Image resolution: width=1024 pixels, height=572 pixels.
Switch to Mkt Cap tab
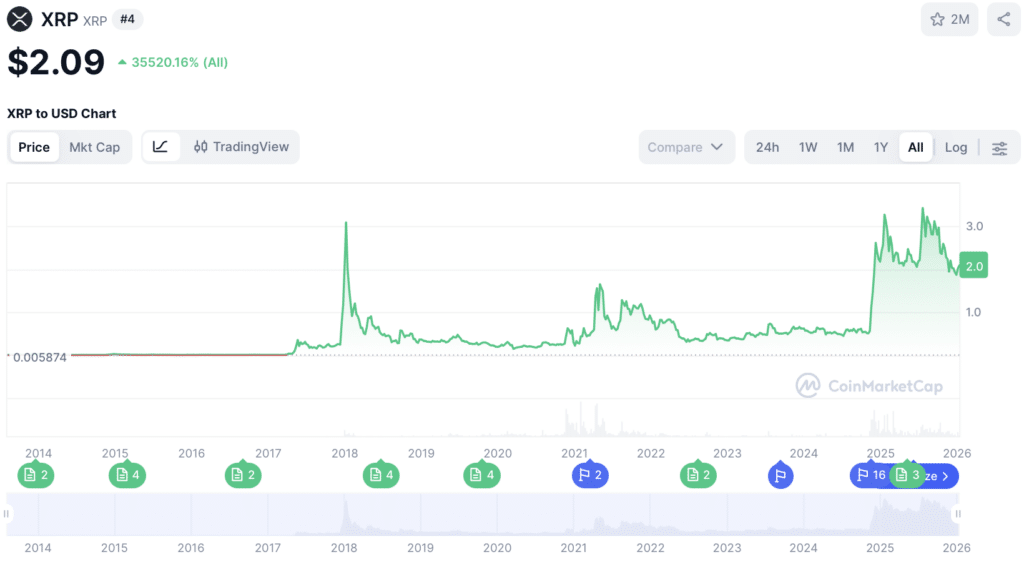(x=95, y=147)
